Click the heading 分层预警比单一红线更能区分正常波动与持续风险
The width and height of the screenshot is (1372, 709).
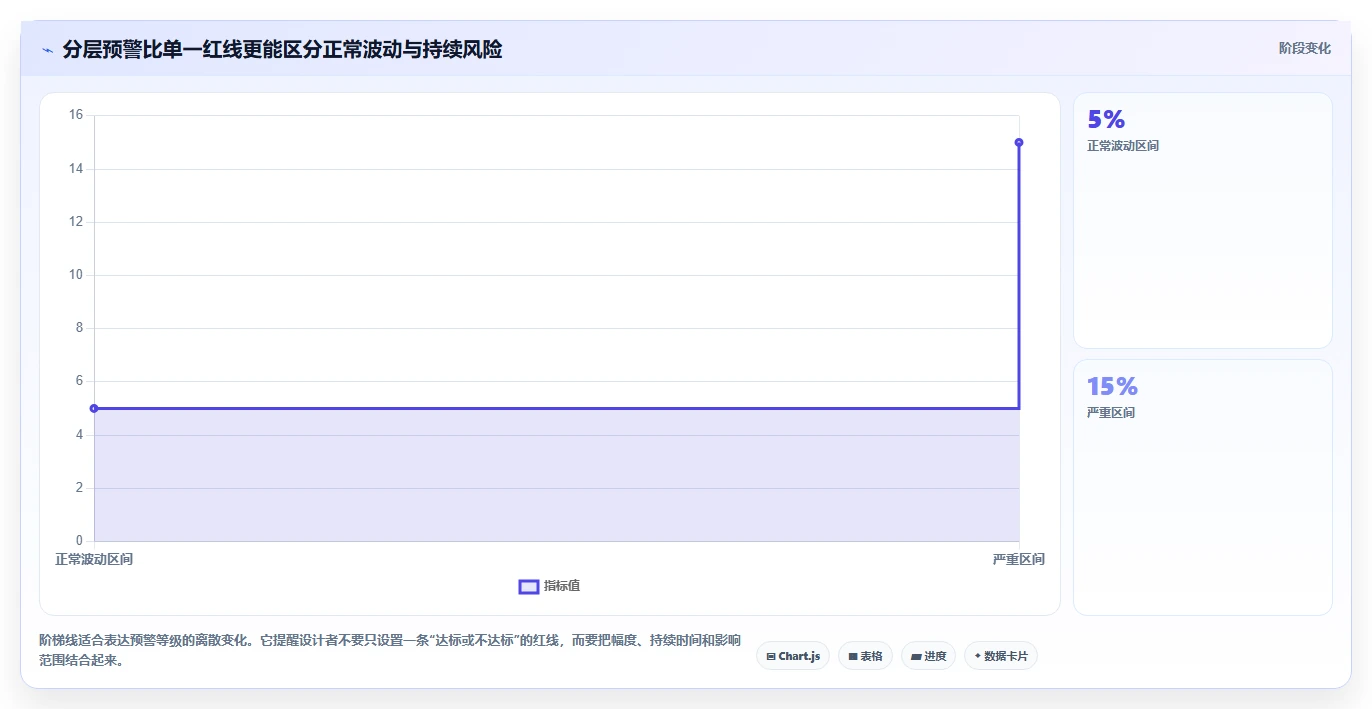[282, 49]
